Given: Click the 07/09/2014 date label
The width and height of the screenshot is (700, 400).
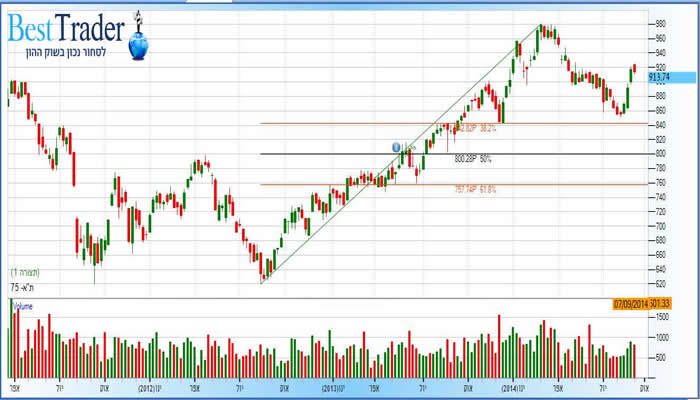Looking at the screenshot, I should (x=632, y=303).
